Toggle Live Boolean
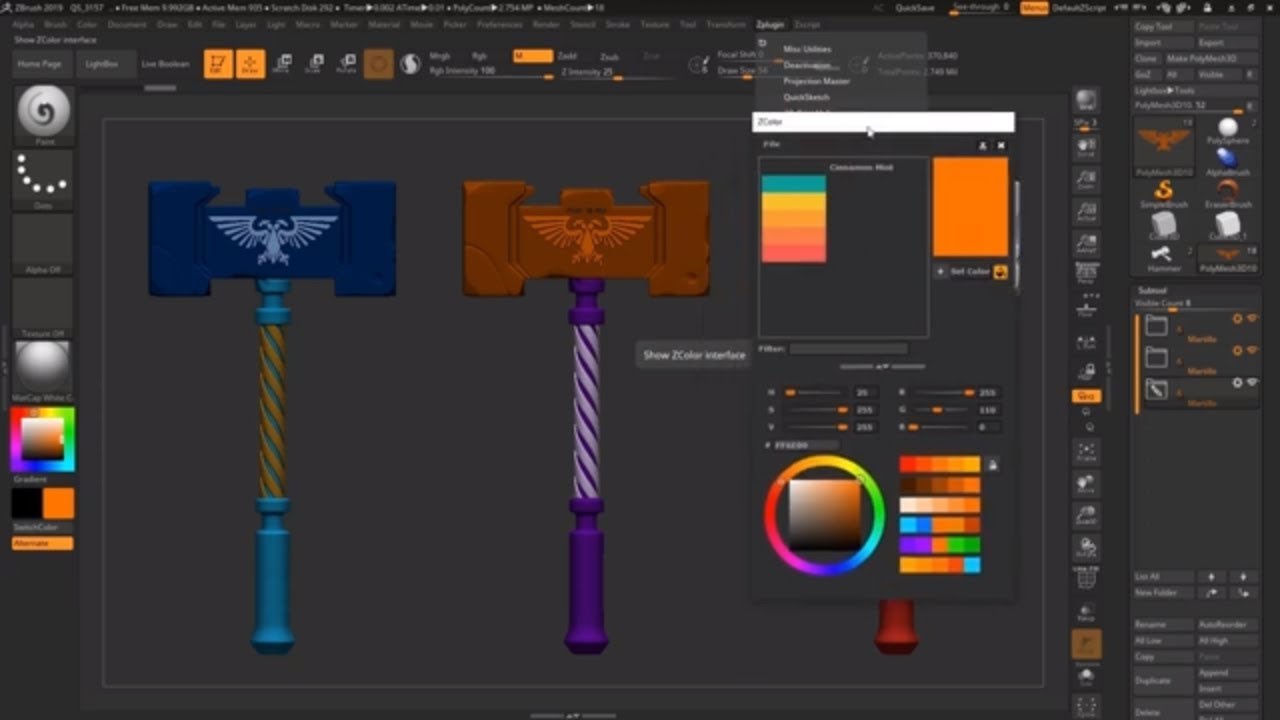1280x720 pixels. [165, 63]
